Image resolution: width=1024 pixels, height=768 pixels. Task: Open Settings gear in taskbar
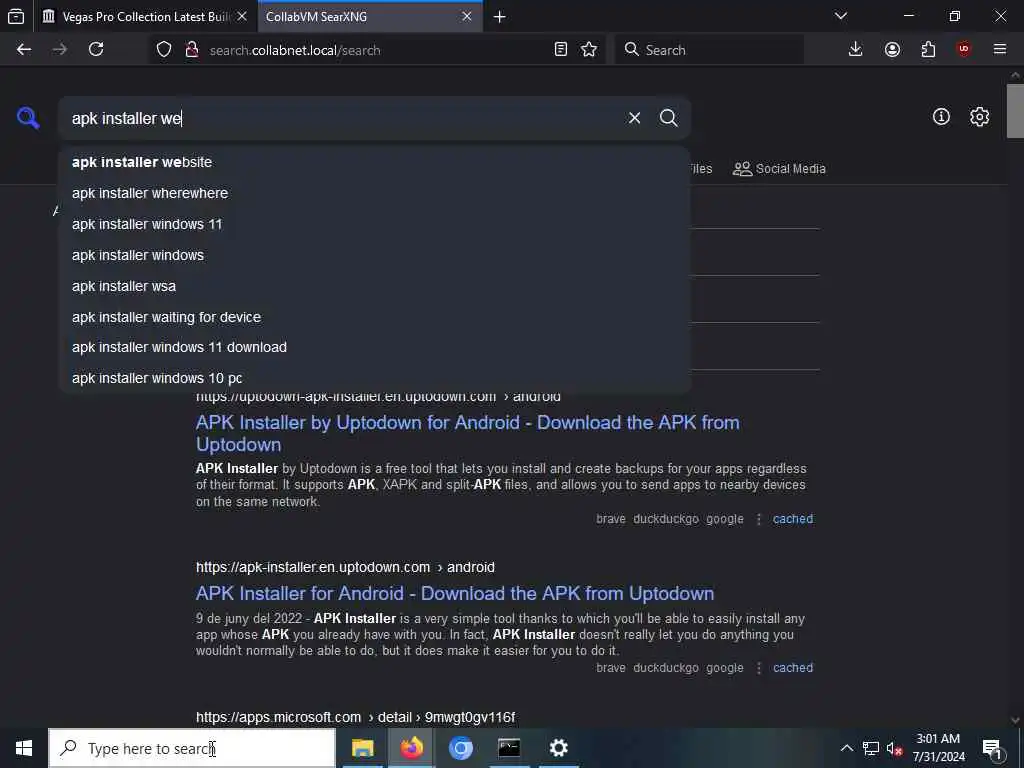click(558, 748)
